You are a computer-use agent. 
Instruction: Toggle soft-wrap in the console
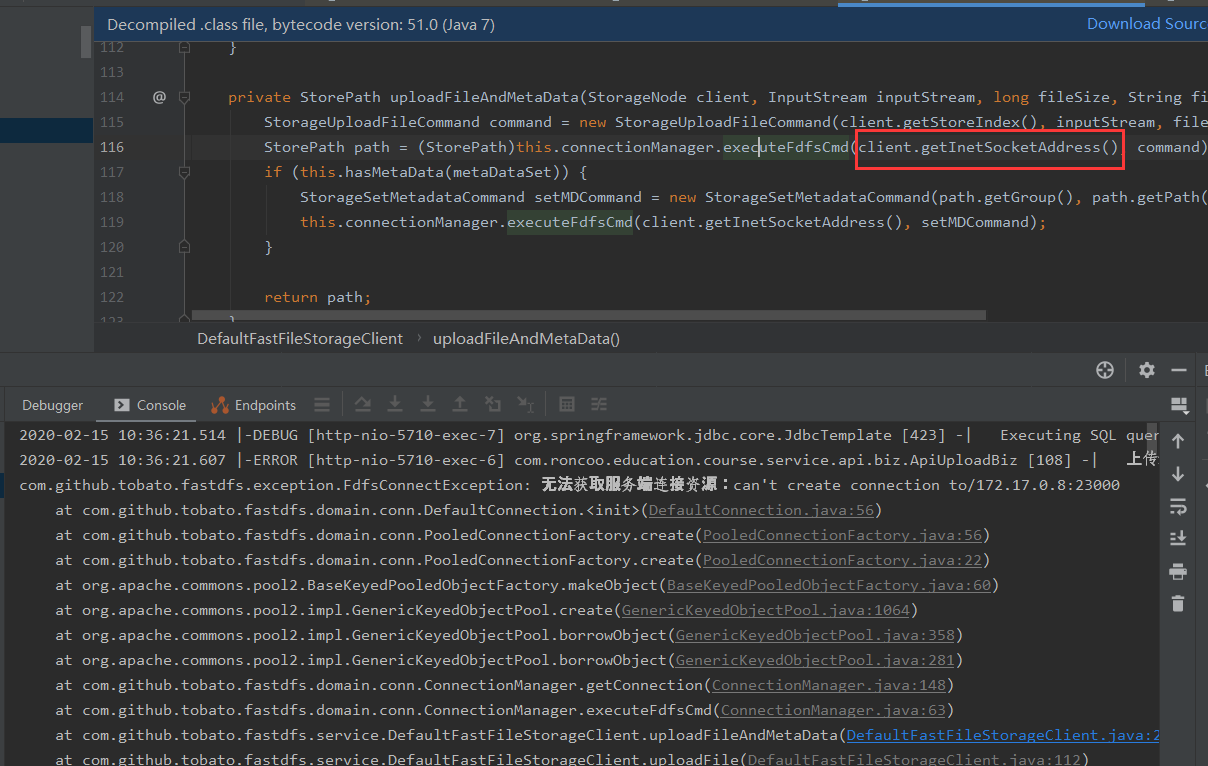click(1178, 506)
